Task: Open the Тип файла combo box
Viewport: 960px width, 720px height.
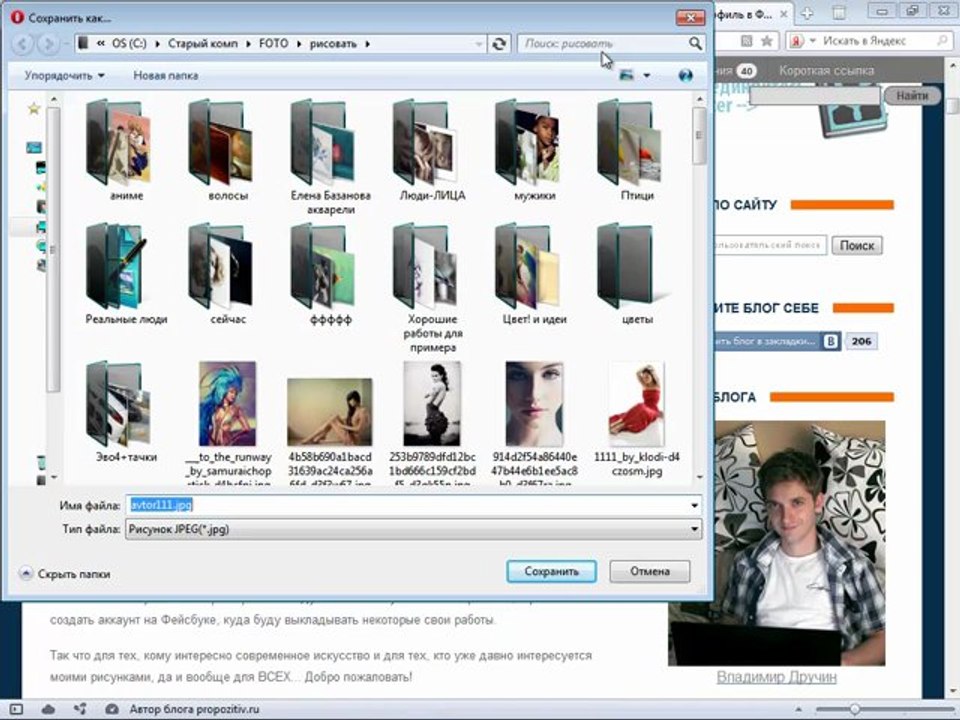Action: 413,529
